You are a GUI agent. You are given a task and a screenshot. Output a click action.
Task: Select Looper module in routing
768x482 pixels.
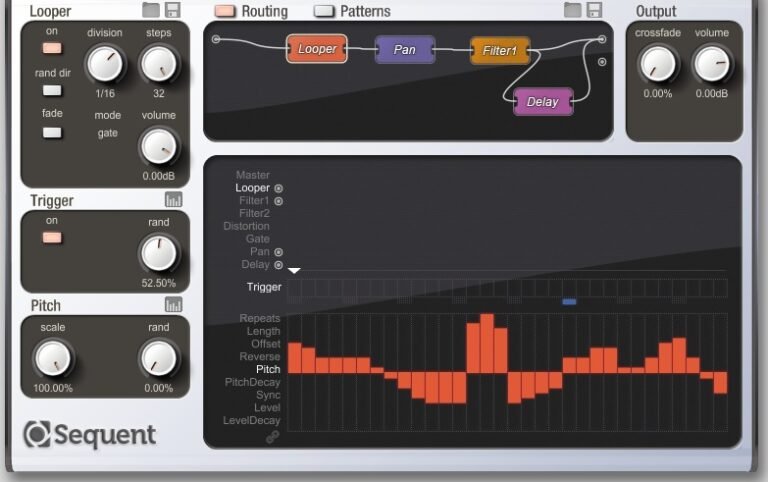[316, 48]
